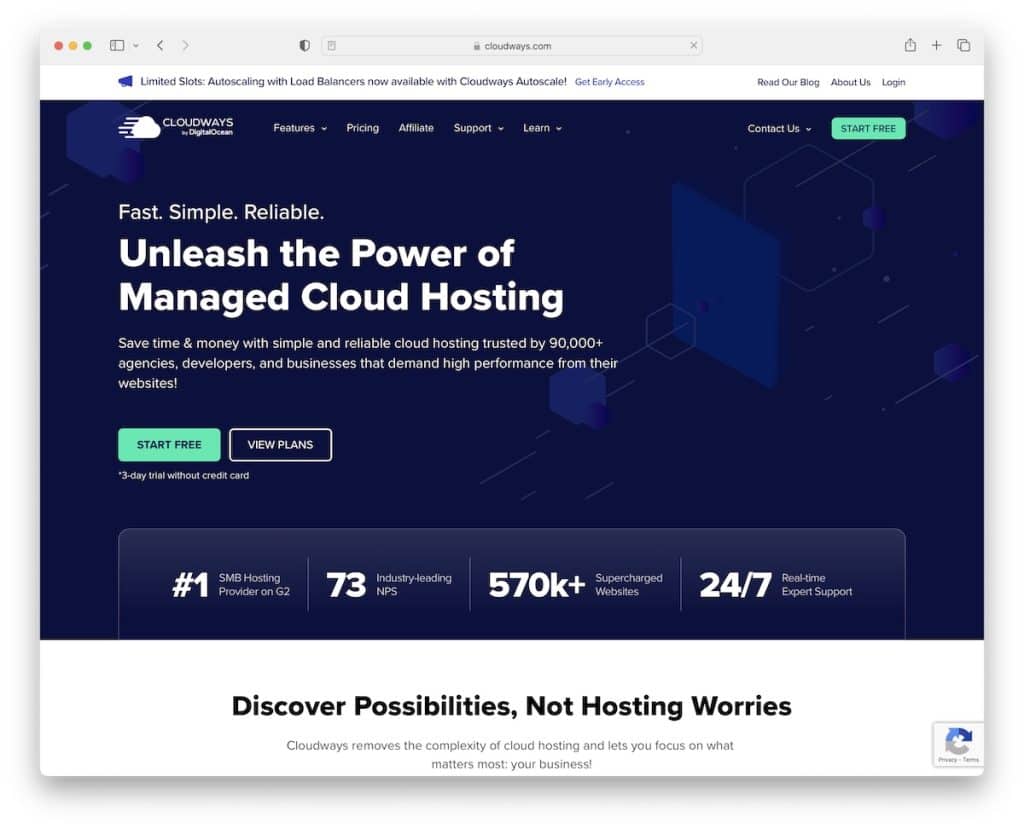Expand the Contact Us dropdown

[x=779, y=129]
